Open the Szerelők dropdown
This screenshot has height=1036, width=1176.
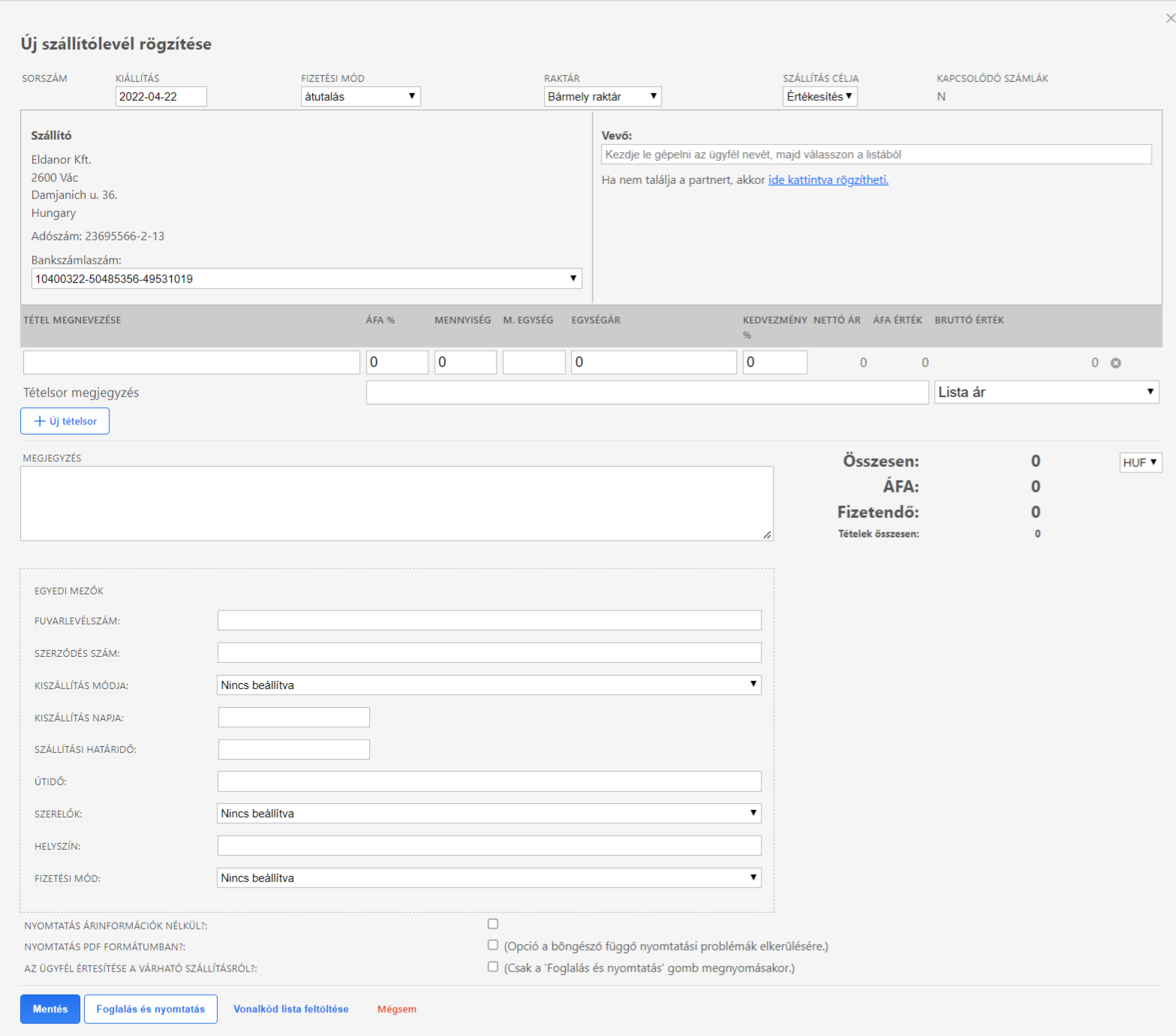tap(489, 813)
